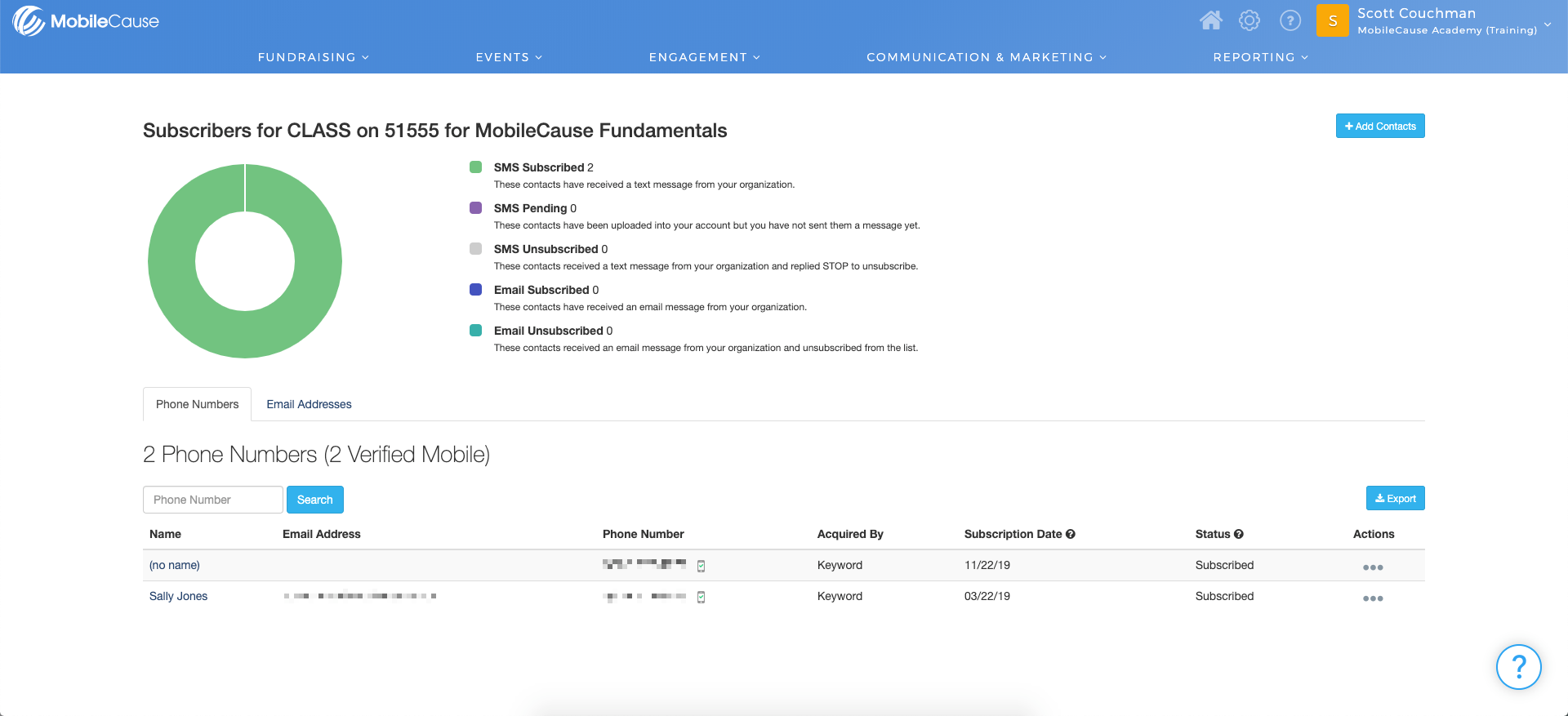Click the Email Subscribed blue swatch
This screenshot has width=1568, height=716.
pos(475,290)
